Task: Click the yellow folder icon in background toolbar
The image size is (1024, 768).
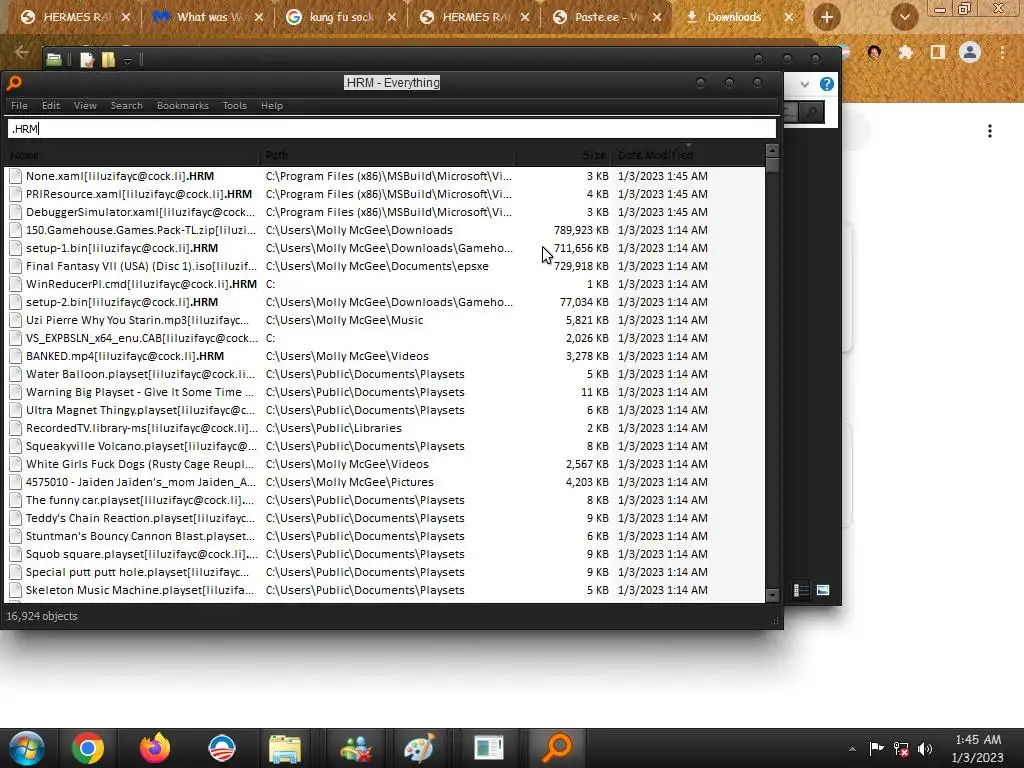Action: click(x=108, y=60)
